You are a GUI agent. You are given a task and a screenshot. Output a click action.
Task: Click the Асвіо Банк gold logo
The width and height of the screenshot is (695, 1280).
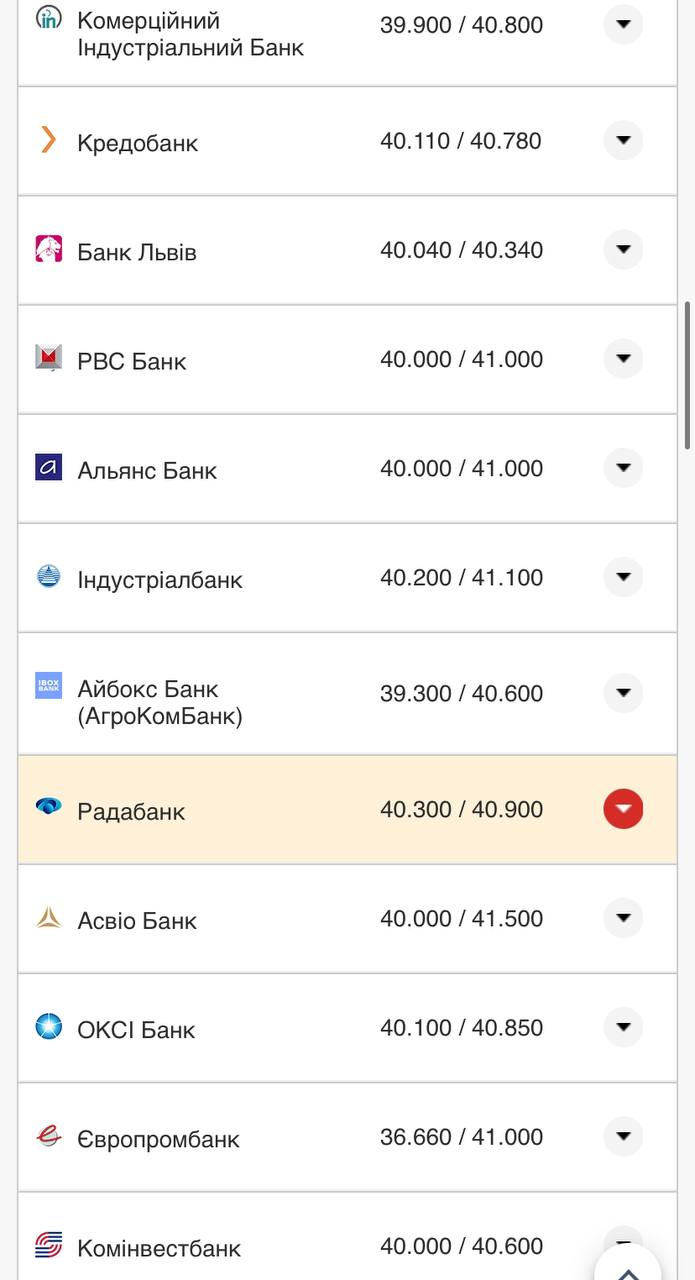[48, 917]
